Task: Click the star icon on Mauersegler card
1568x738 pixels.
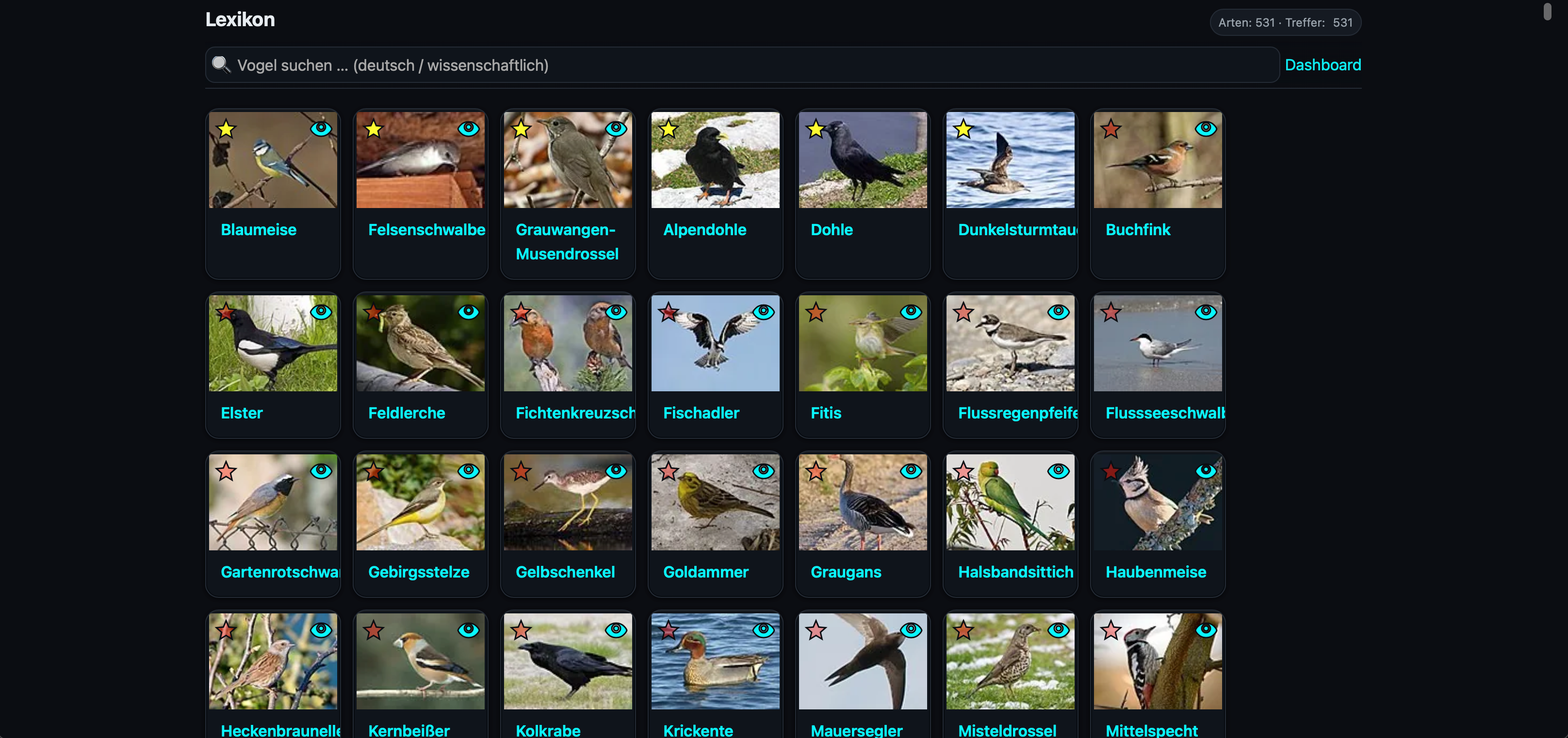Action: click(816, 631)
